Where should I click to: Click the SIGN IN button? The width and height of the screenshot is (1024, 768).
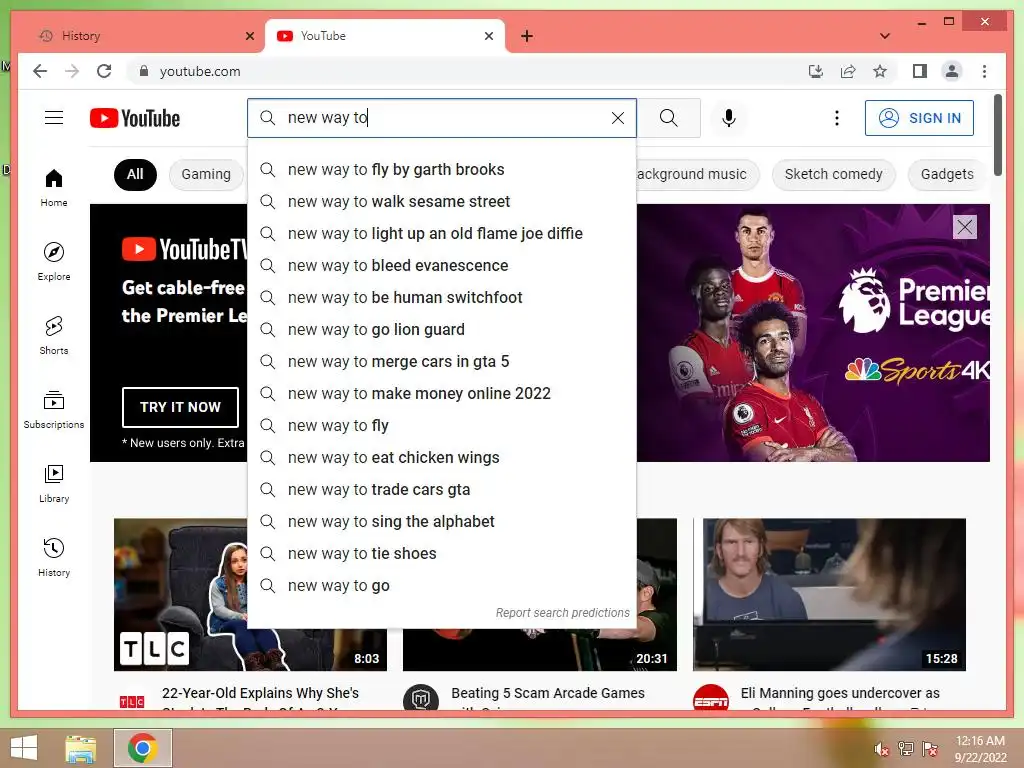920,118
